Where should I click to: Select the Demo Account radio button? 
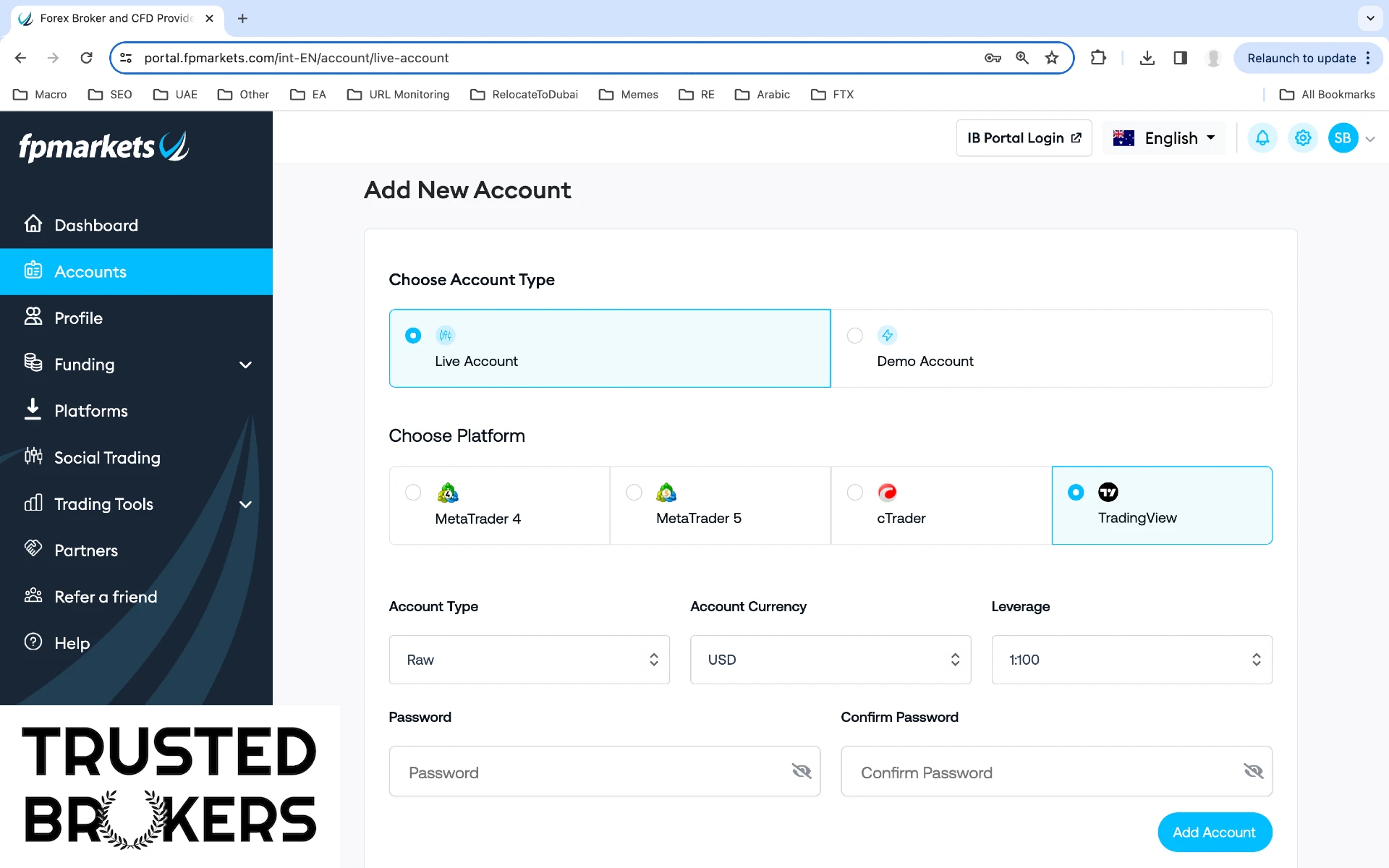click(x=855, y=336)
